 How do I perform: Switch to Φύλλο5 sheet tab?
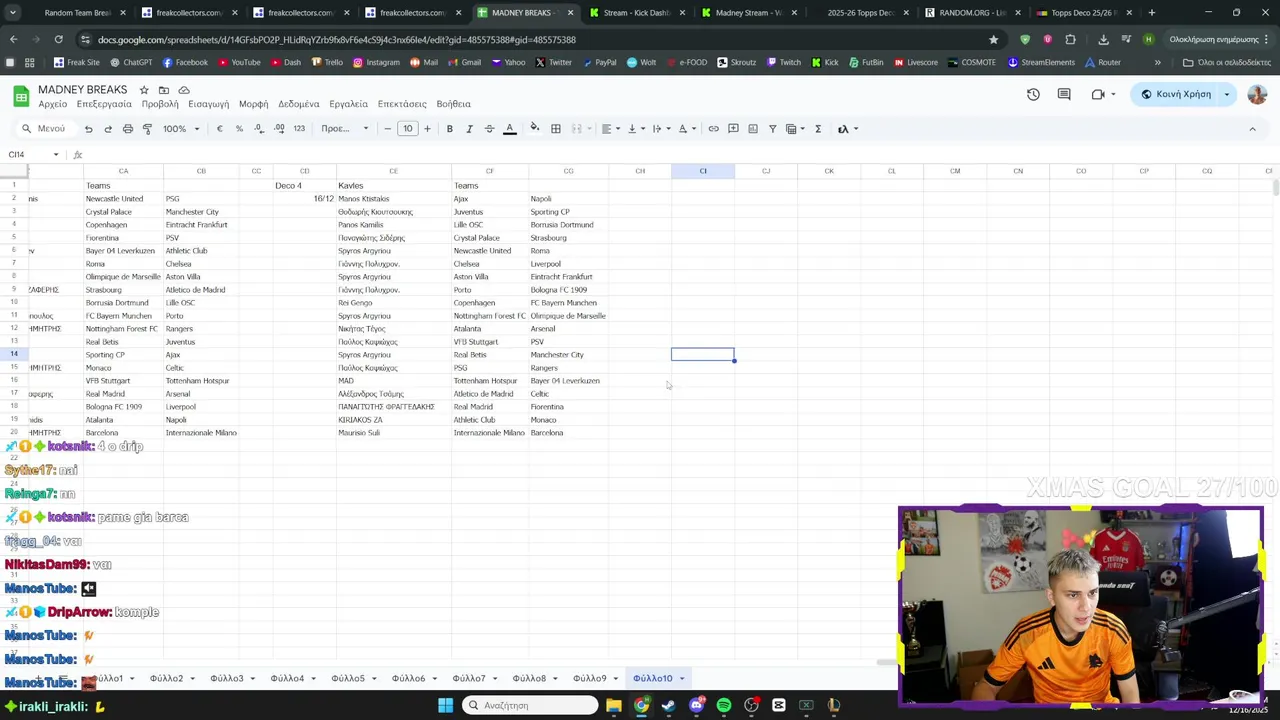point(348,679)
